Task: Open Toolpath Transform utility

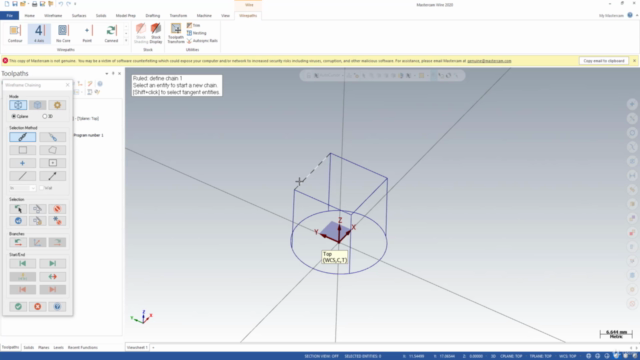Action: (176, 33)
